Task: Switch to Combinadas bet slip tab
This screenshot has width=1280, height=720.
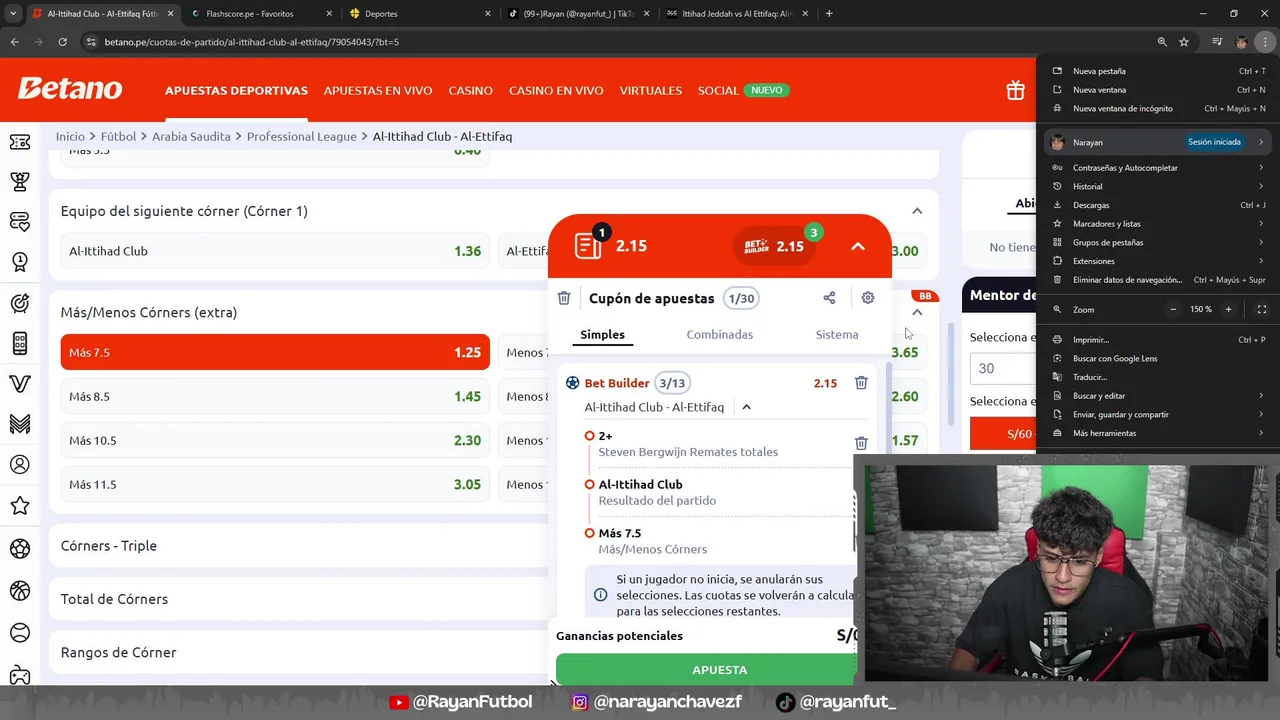Action: tap(720, 334)
